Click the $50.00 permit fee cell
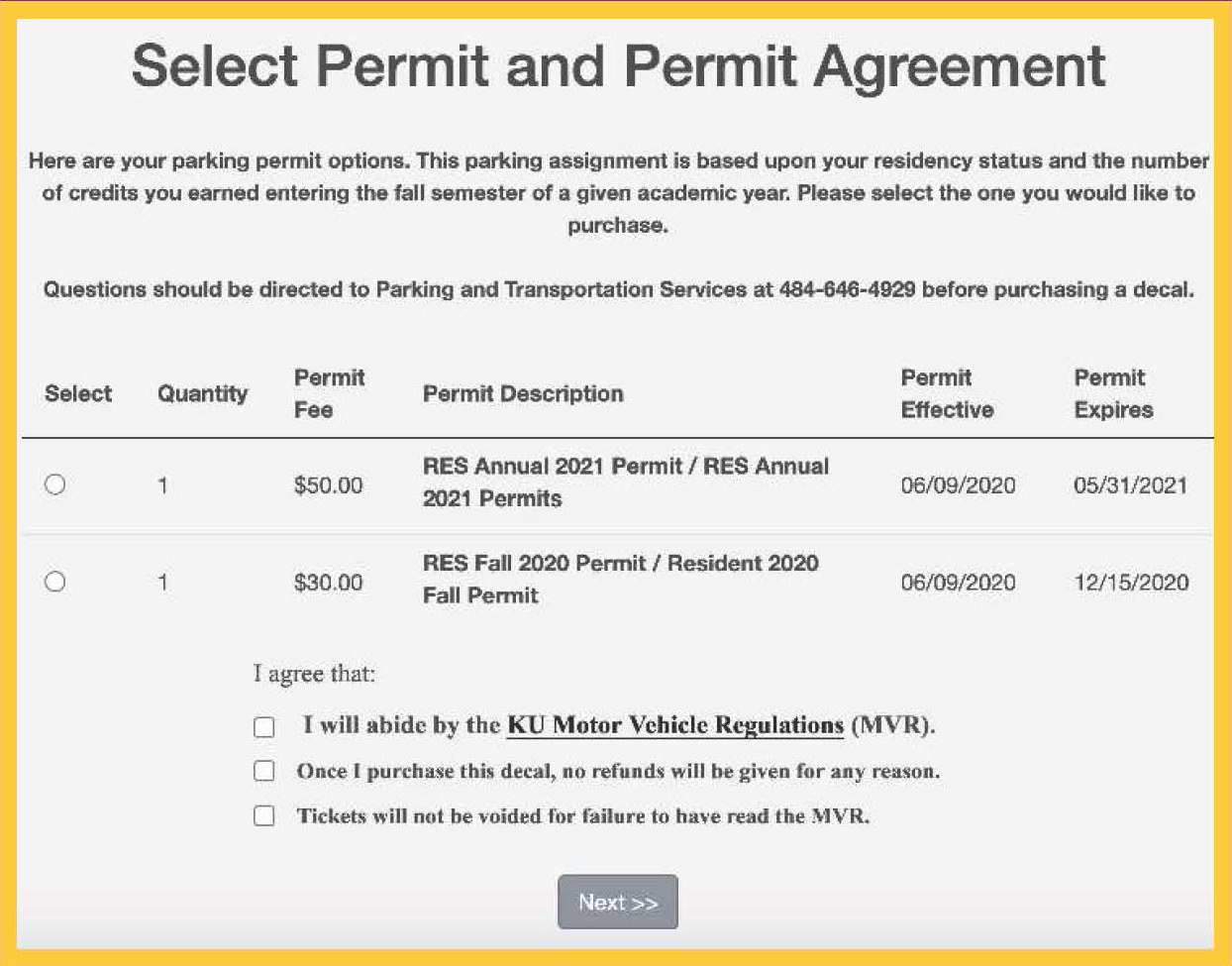The image size is (1232, 966). (x=328, y=485)
